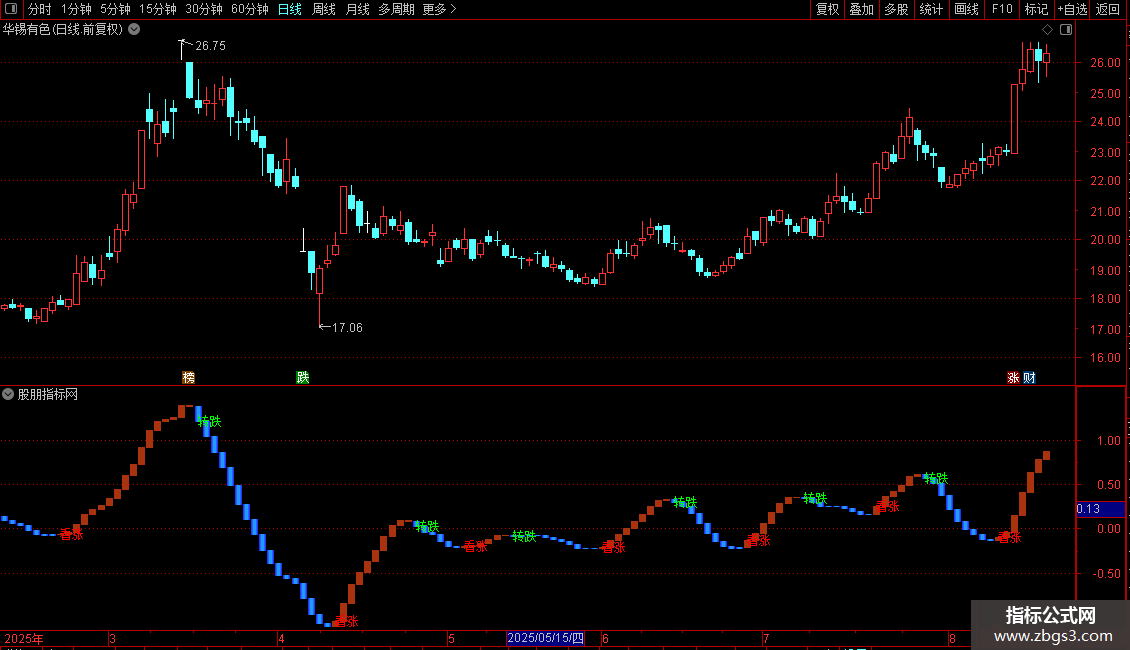Screen dimensions: 1130x650
Task: Click month 3 on the time axis
Action: (x=112, y=638)
